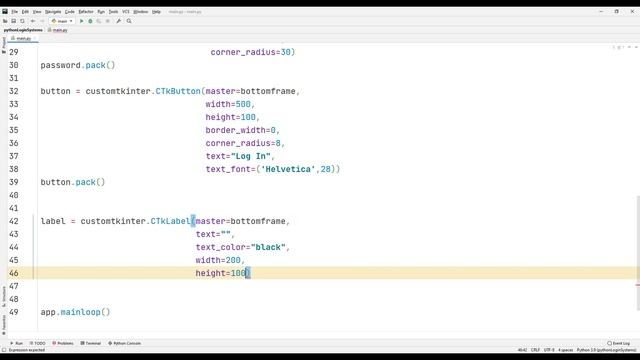Image resolution: width=640 pixels, height=360 pixels.
Task: Open the File menu
Action: [14, 12]
